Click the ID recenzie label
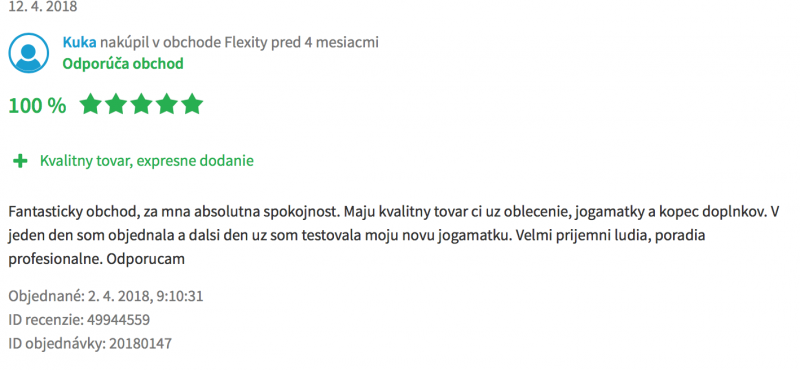The width and height of the screenshot is (800, 370). [x=46, y=320]
